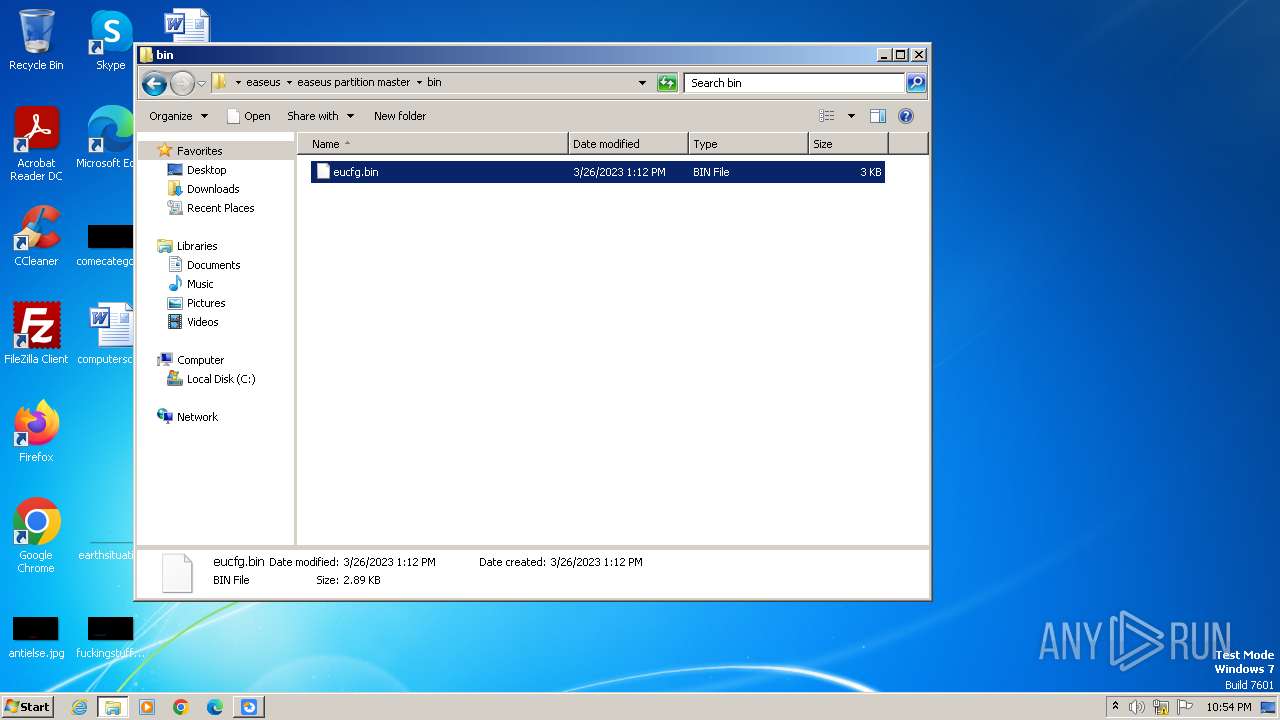The width and height of the screenshot is (1280, 720).
Task: Select the Recycle Bin desktop icon
Action: (36, 40)
